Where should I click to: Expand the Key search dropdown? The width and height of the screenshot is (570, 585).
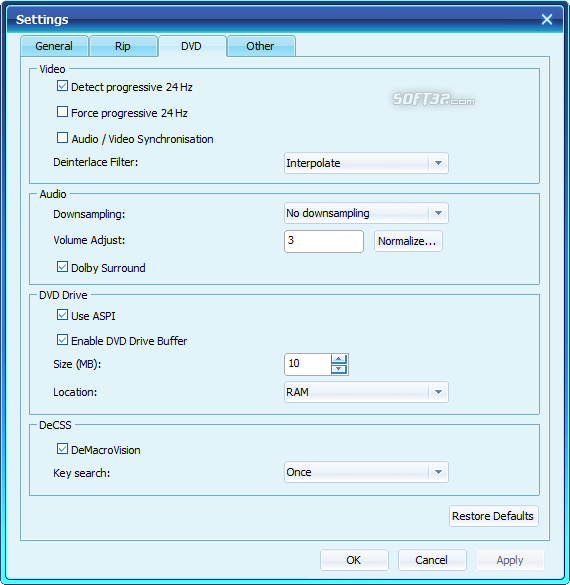click(366, 472)
